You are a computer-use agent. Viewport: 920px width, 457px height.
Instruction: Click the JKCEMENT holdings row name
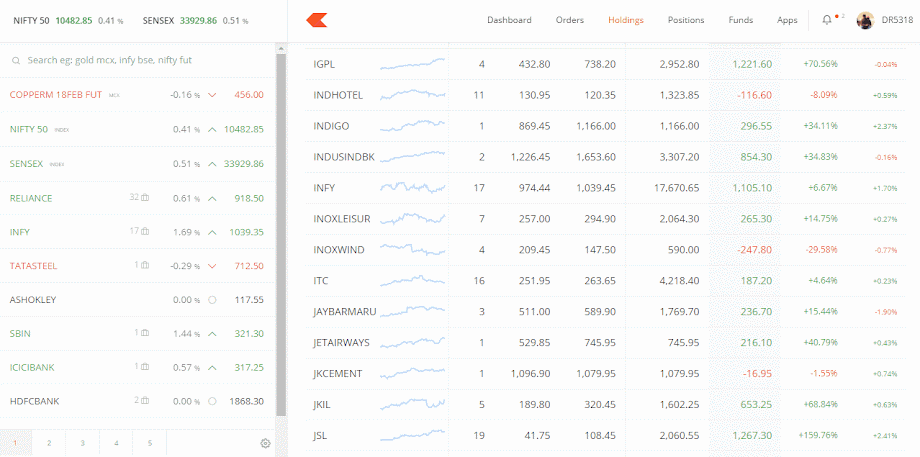pos(337,374)
